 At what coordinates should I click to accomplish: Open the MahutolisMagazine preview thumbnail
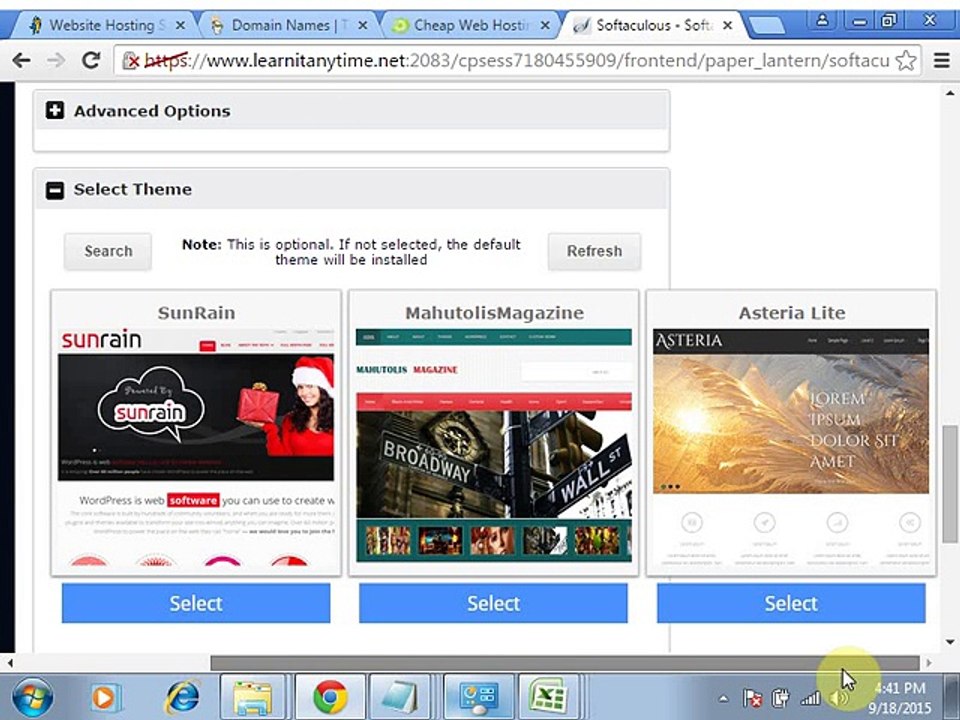[493, 445]
